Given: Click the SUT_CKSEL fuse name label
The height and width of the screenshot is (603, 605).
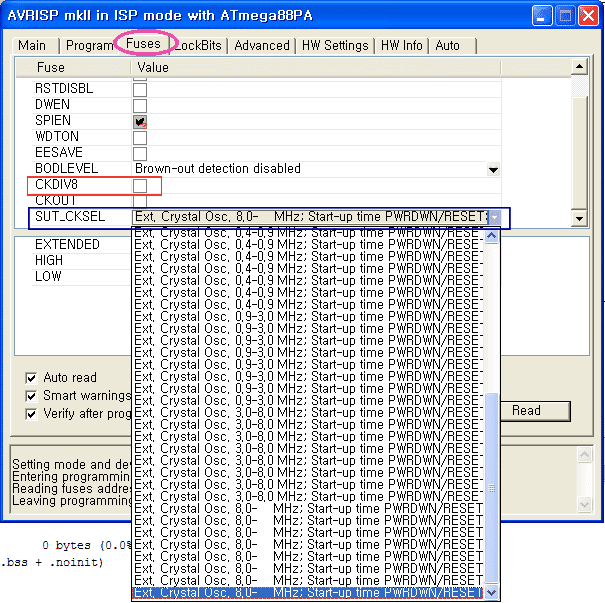Looking at the screenshot, I should click(x=70, y=216).
